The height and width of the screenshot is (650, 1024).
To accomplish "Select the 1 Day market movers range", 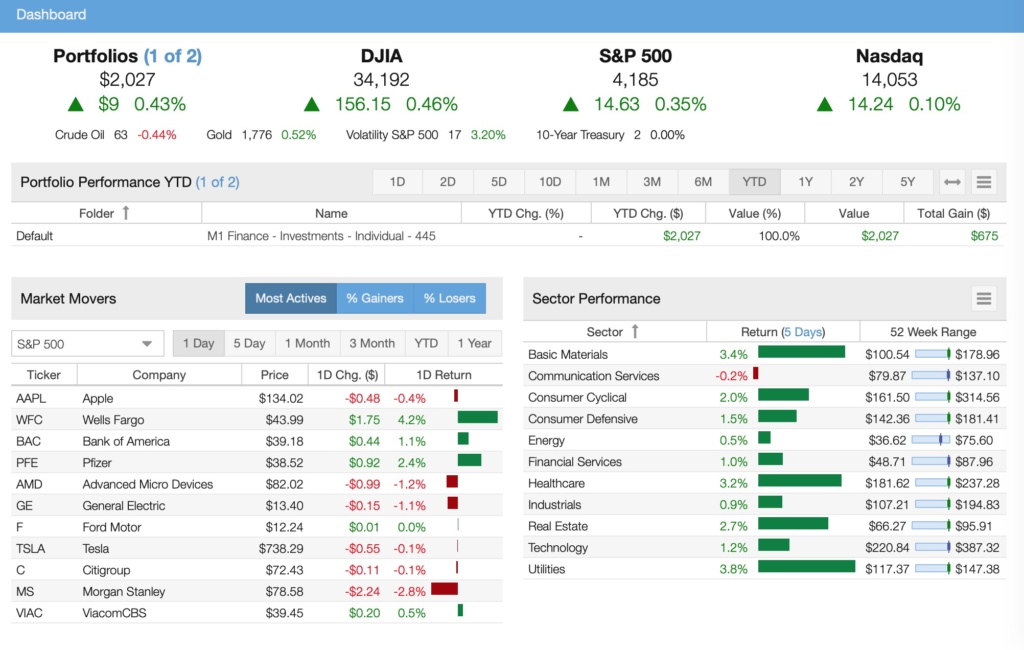I will (x=199, y=344).
